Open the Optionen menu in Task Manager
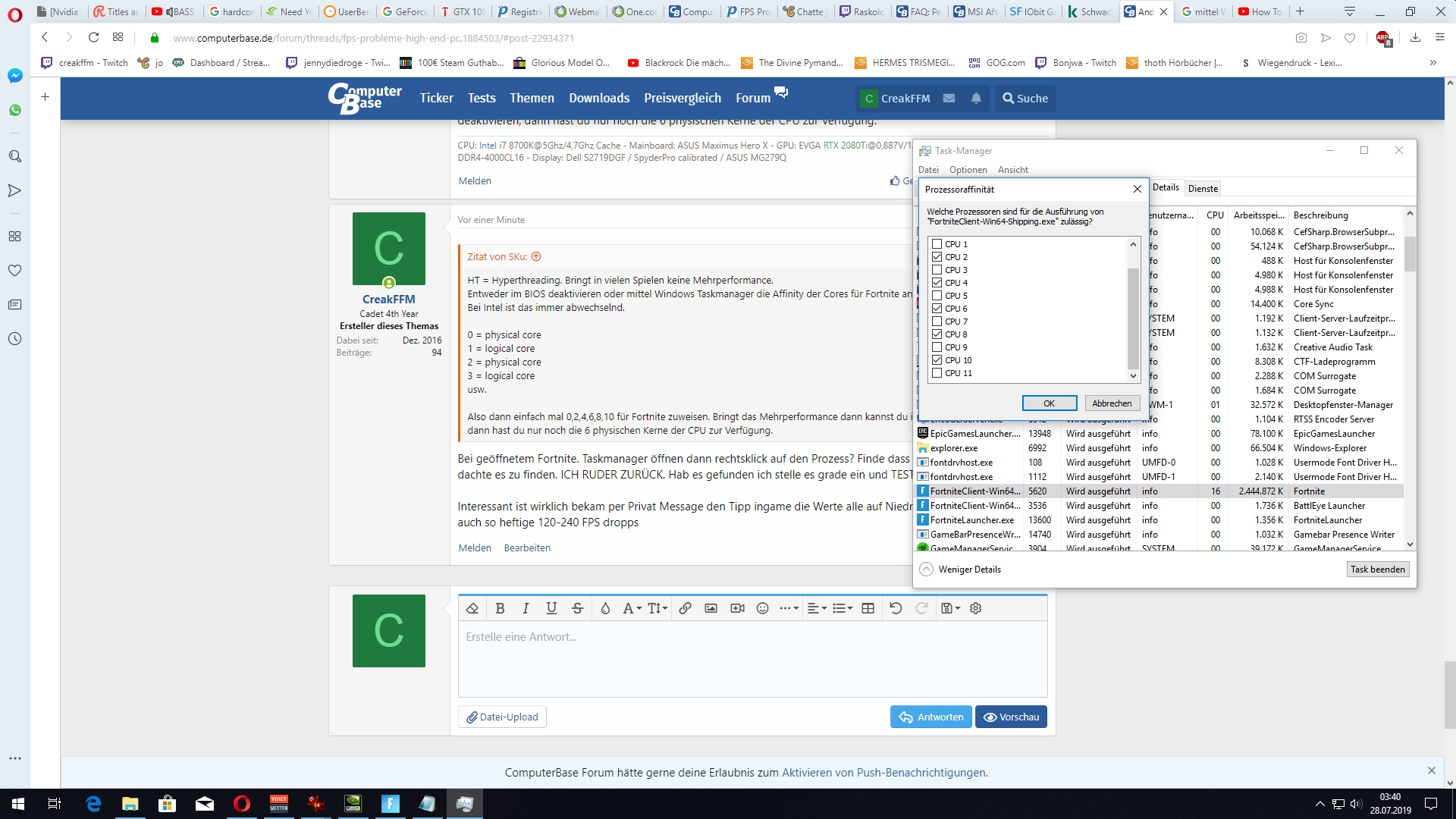This screenshot has height=819, width=1456. [968, 170]
